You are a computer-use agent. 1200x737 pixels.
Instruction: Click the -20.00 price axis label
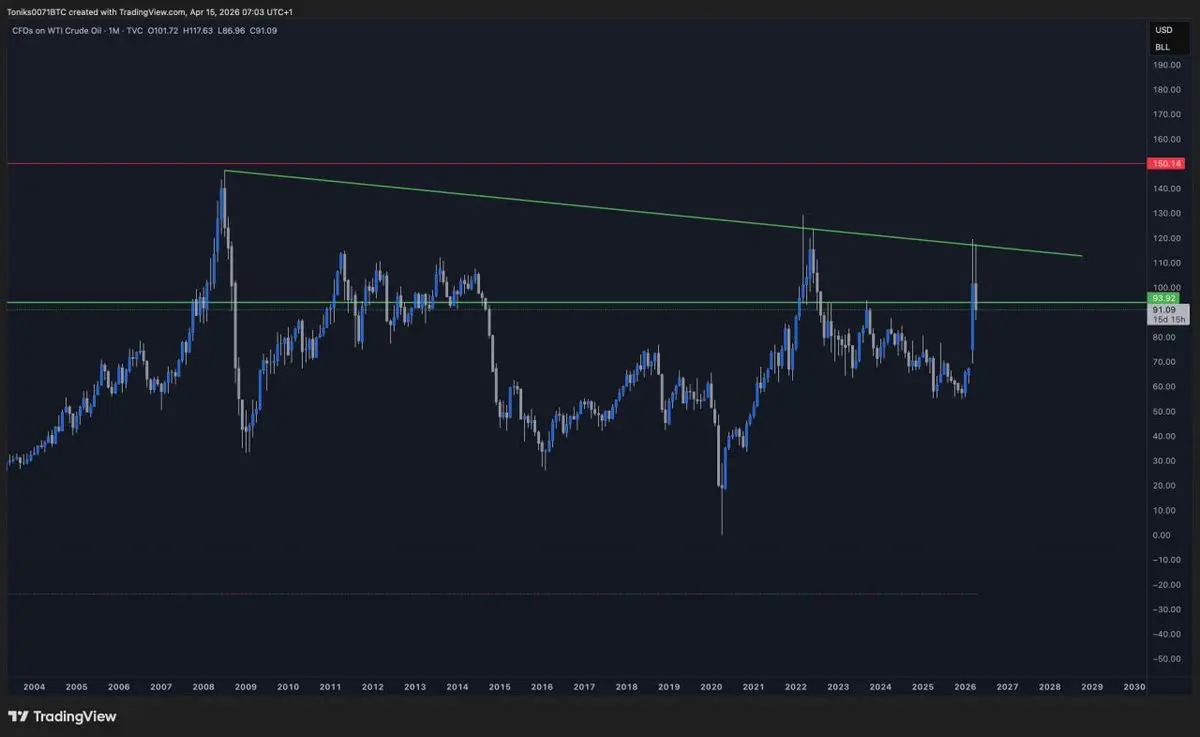pyautogui.click(x=1166, y=584)
